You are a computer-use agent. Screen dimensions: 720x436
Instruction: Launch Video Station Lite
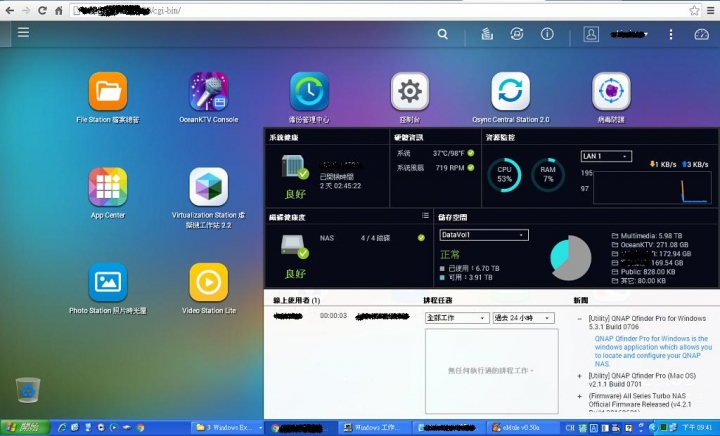pyautogui.click(x=208, y=282)
